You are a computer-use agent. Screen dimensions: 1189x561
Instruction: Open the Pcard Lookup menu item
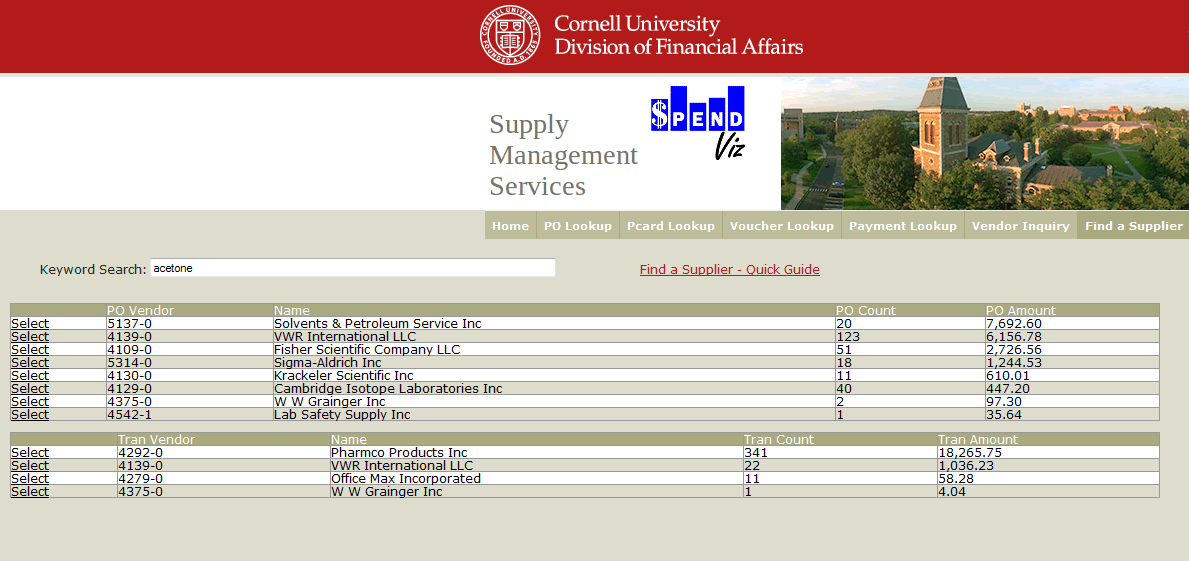click(671, 226)
